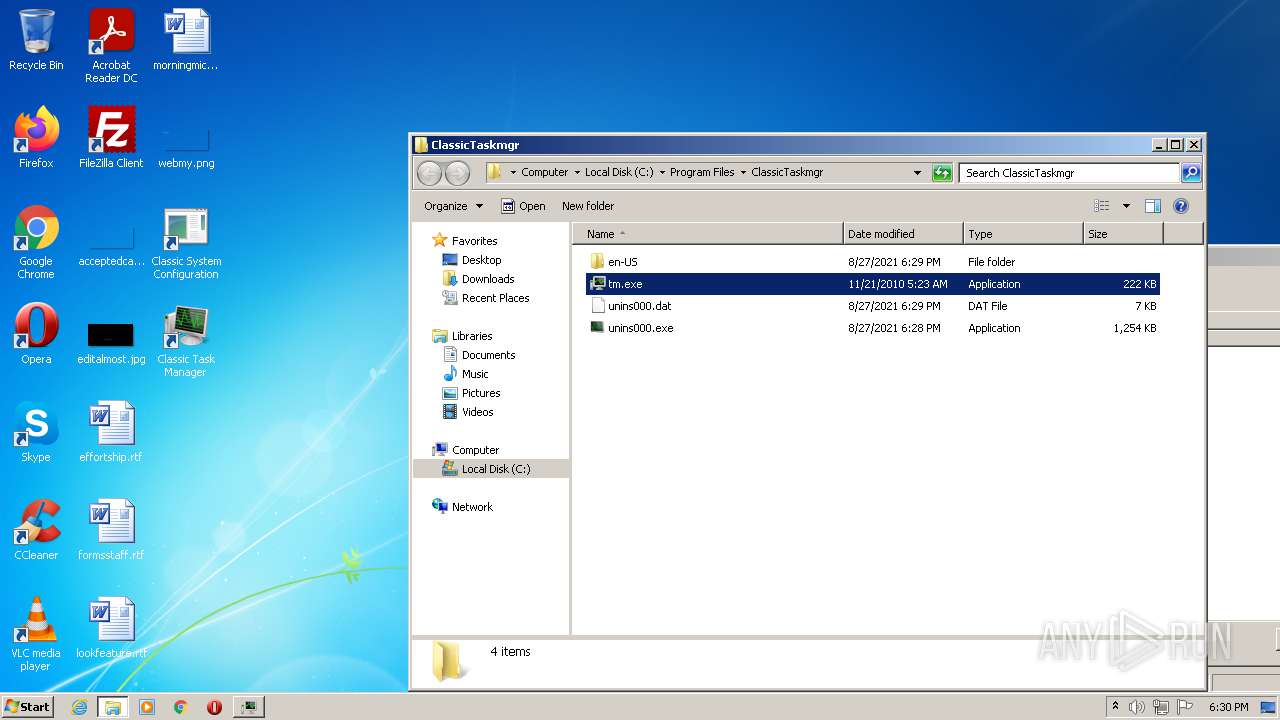Navigate to Program Files in address bar
The image size is (1280, 720).
pos(702,173)
